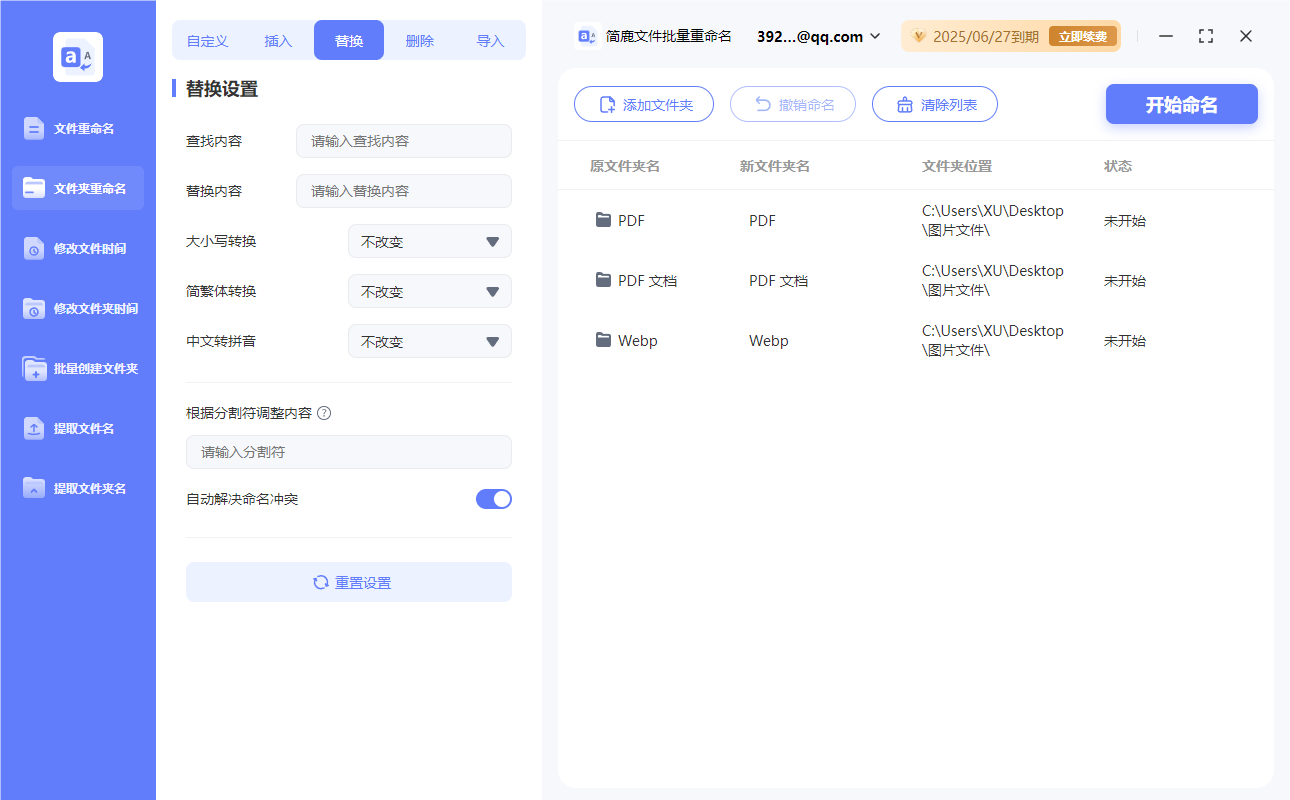Expand the 简繁体转换 dropdown
This screenshot has width=1290, height=800.
click(x=429, y=291)
